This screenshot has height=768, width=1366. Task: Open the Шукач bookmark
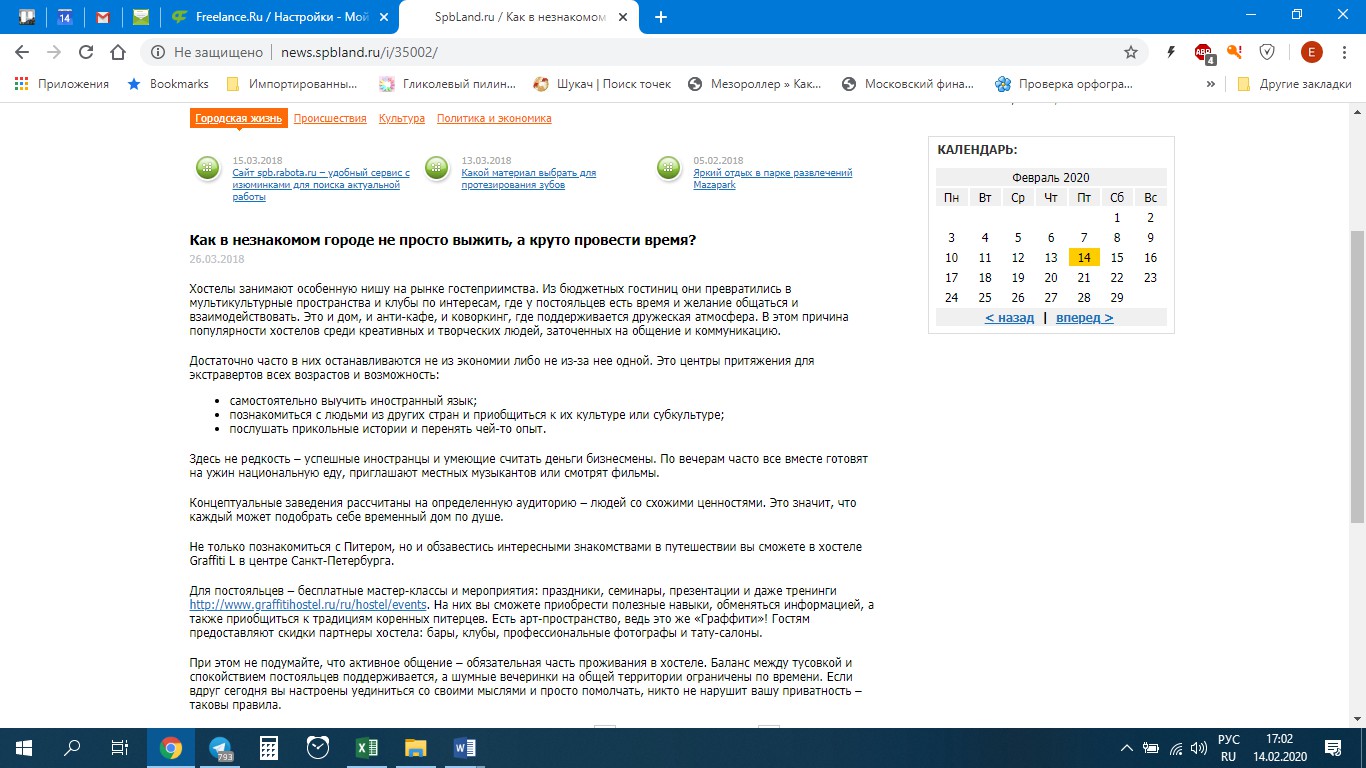coord(602,84)
